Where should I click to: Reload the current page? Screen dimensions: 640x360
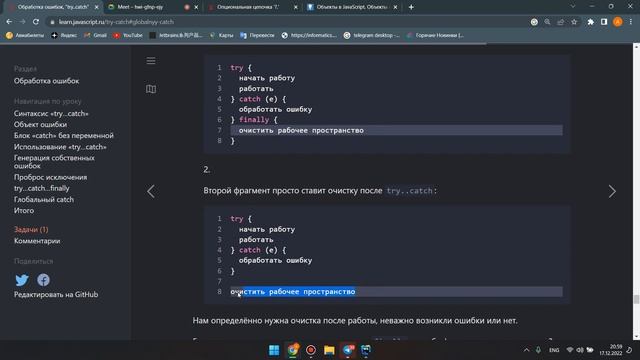point(36,22)
